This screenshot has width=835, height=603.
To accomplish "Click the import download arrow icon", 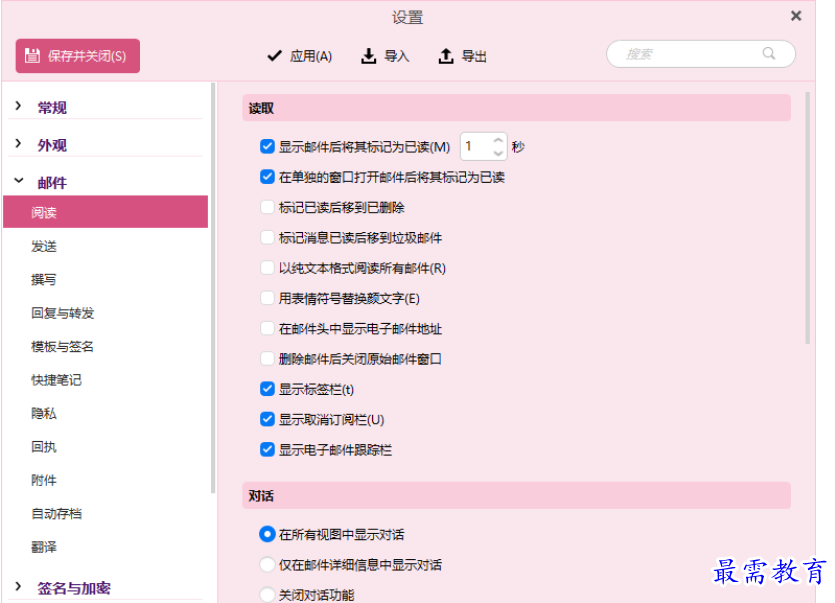I will tap(369, 55).
